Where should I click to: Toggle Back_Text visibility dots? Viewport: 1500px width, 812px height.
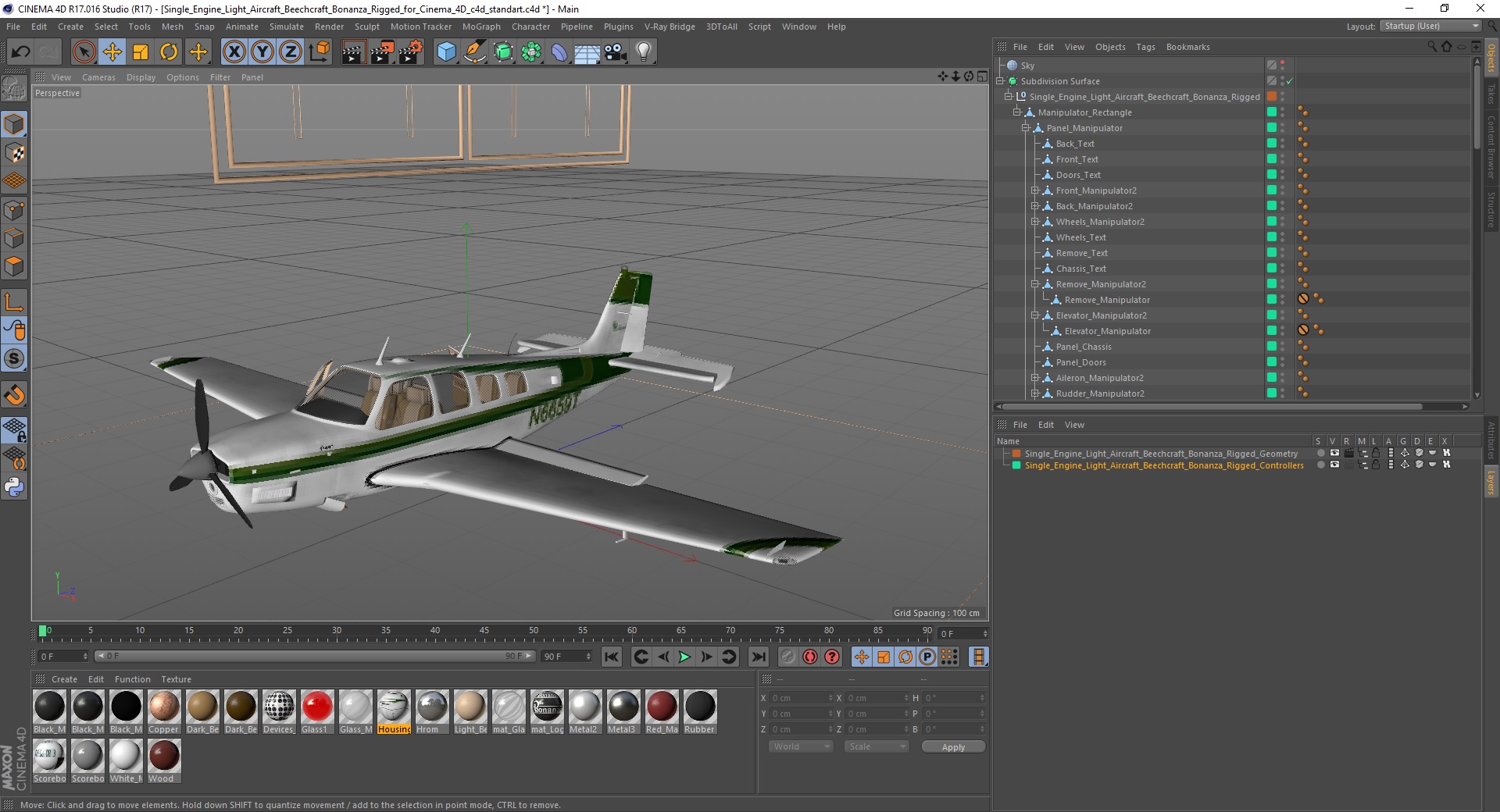1283,144
